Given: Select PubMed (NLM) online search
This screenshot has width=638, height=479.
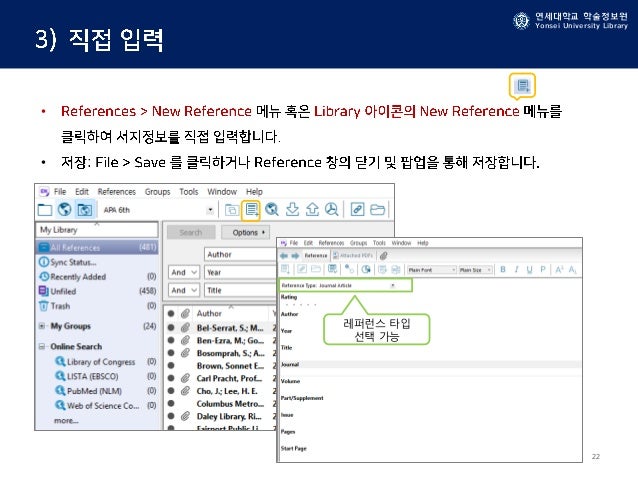Looking at the screenshot, I should click(x=92, y=389).
